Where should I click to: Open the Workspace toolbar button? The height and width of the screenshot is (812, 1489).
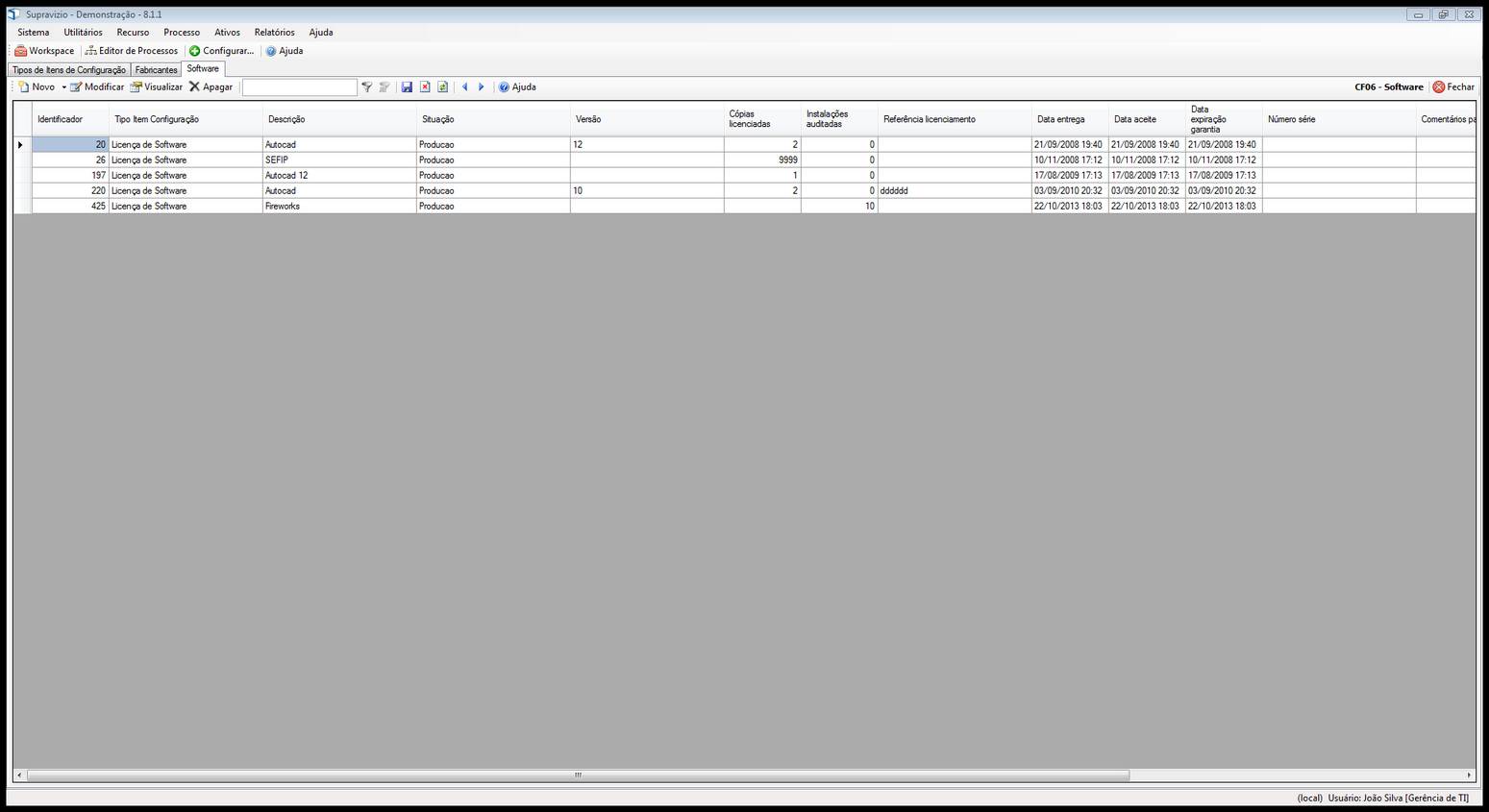[44, 51]
